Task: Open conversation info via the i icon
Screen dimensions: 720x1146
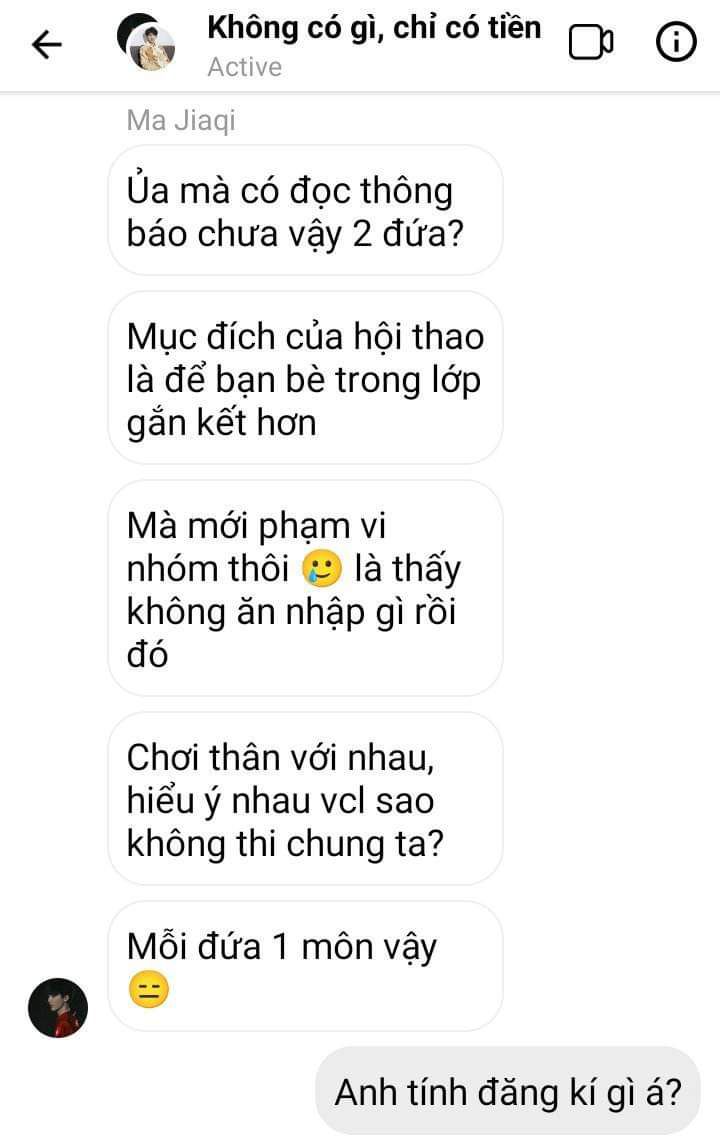Action: click(675, 42)
